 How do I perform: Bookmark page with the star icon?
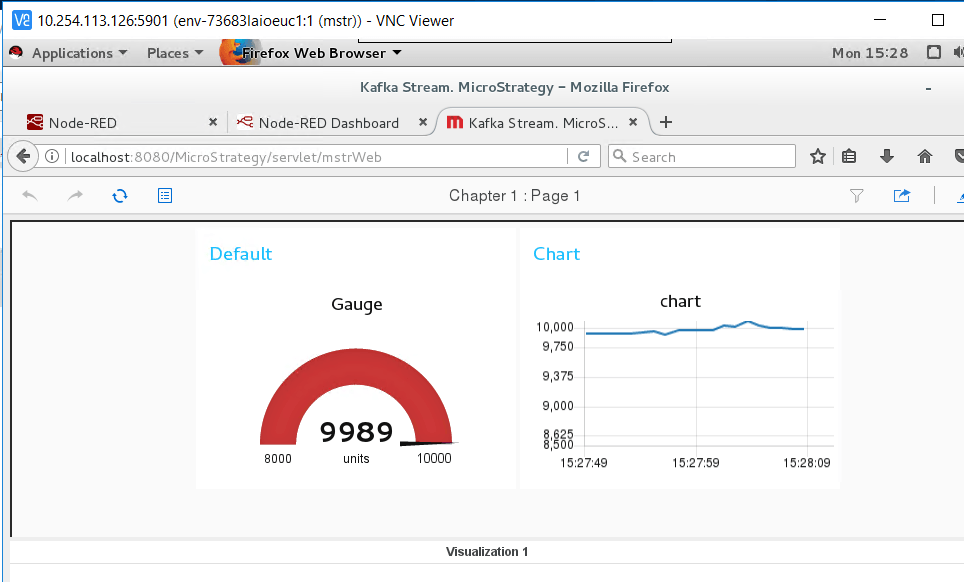coord(818,156)
